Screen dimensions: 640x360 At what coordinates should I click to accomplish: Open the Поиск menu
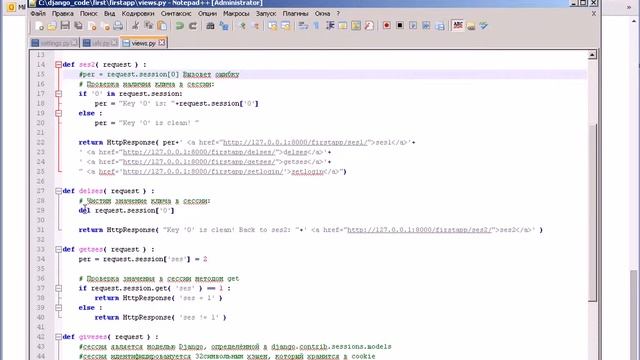(89, 13)
